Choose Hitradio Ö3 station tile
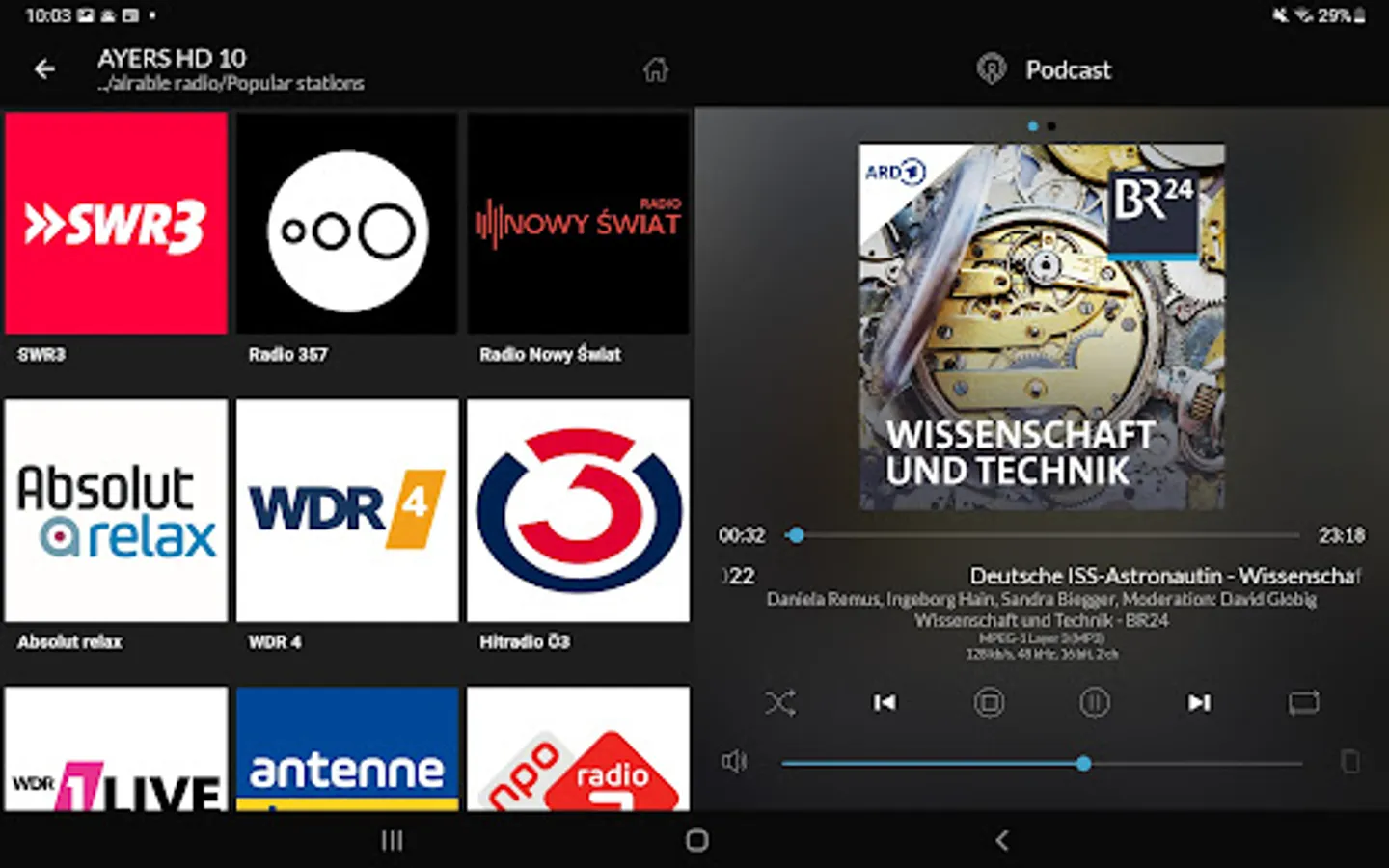1389x868 pixels. coord(579,510)
